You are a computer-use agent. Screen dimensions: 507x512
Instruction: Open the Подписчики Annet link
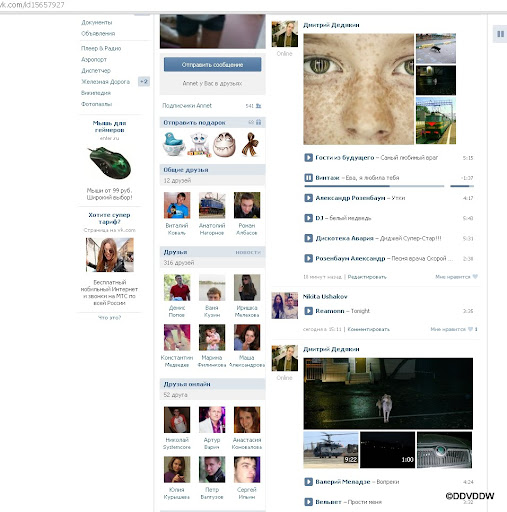coord(187,106)
